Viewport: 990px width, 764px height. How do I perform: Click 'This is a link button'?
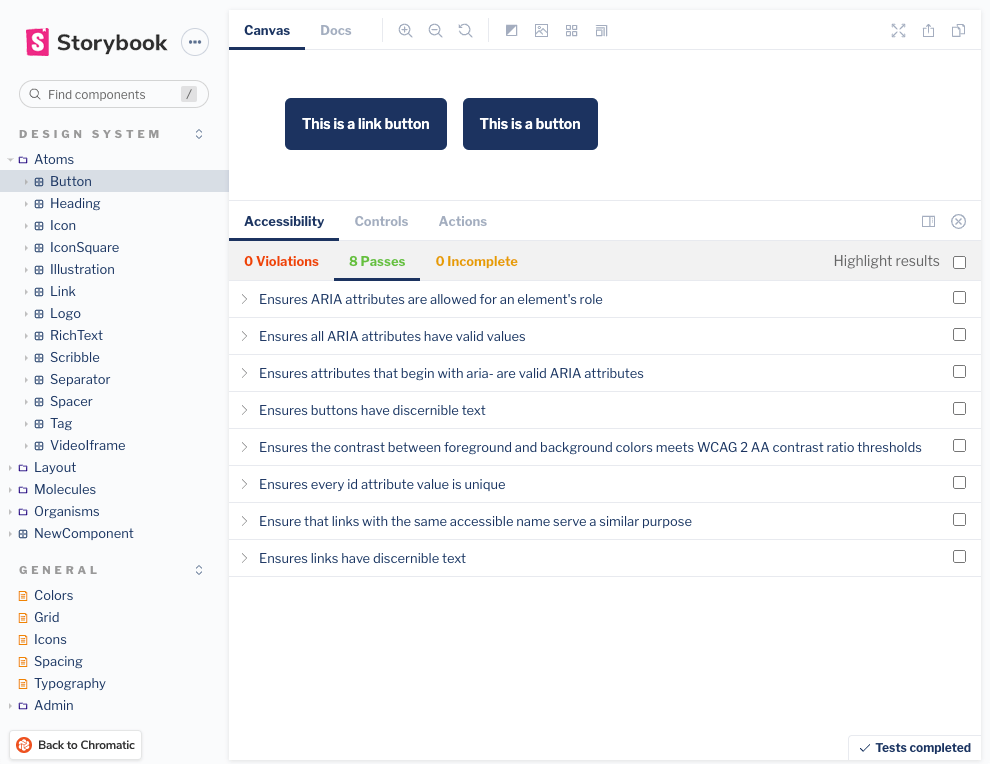(x=366, y=124)
